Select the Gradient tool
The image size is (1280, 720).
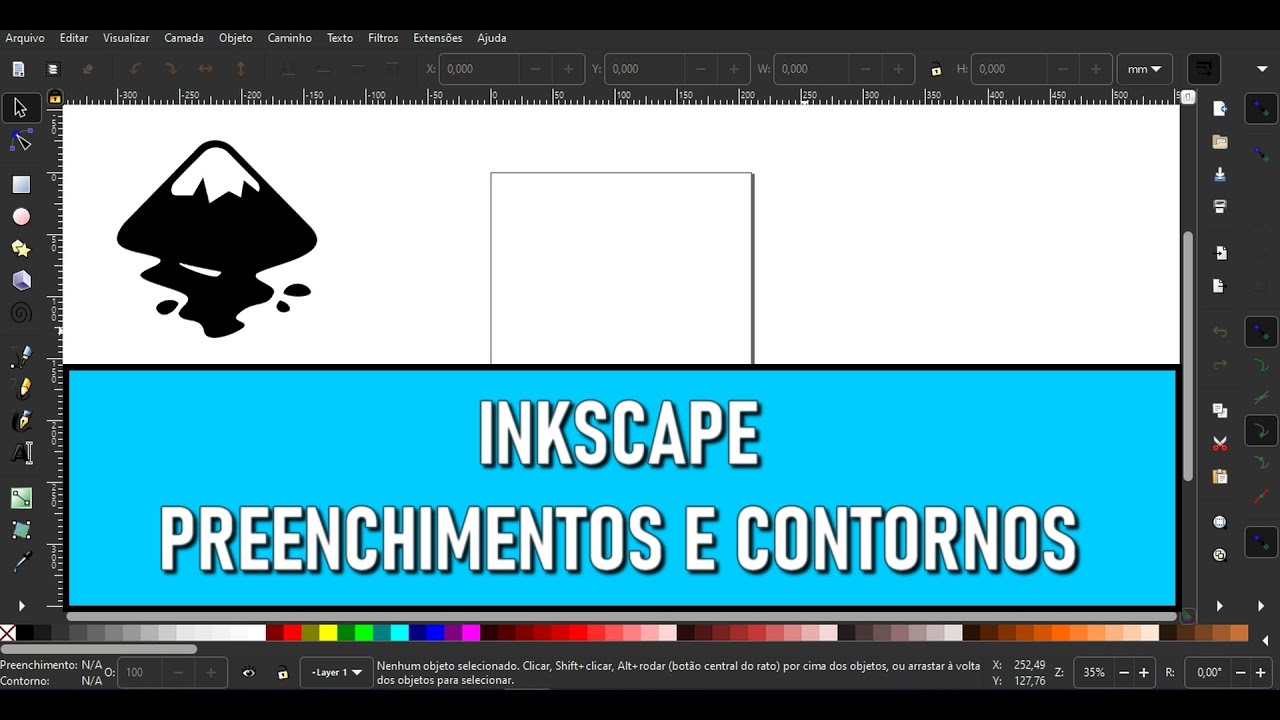click(21, 497)
